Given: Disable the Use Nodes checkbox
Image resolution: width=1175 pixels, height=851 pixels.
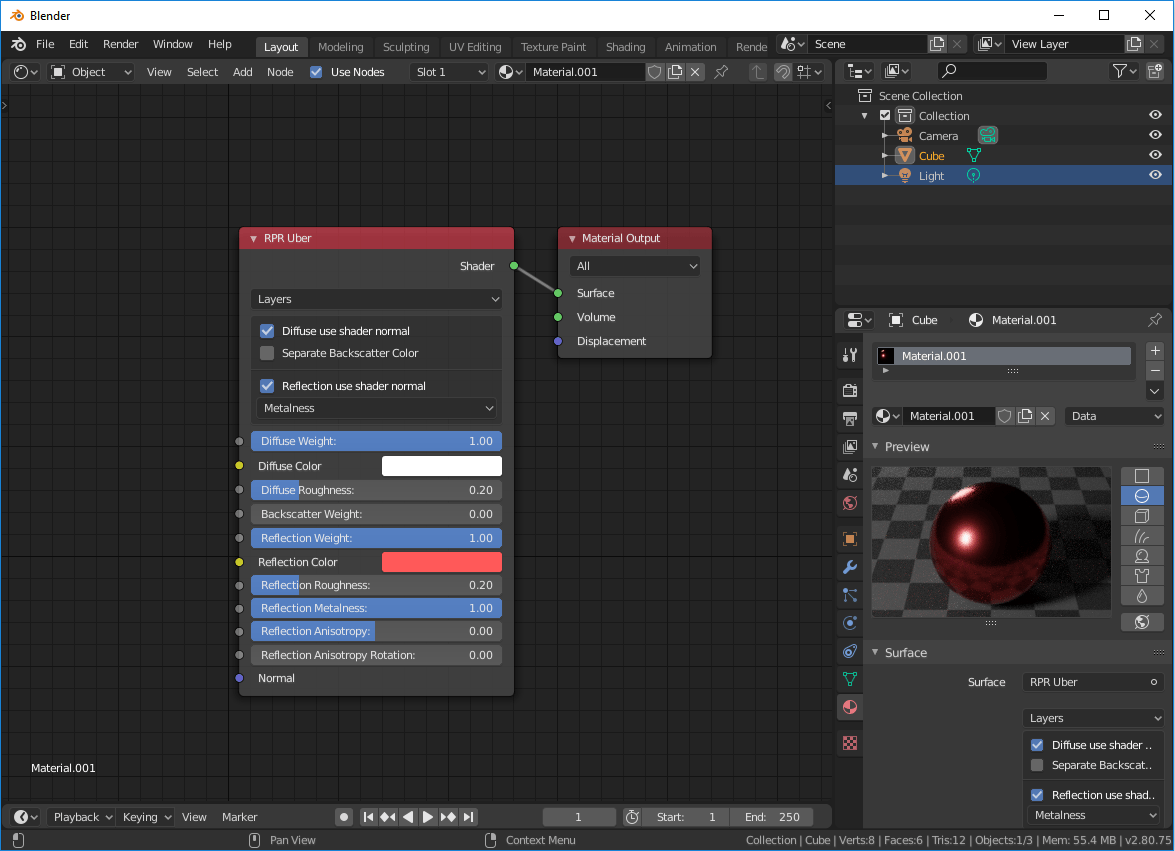Looking at the screenshot, I should (316, 72).
